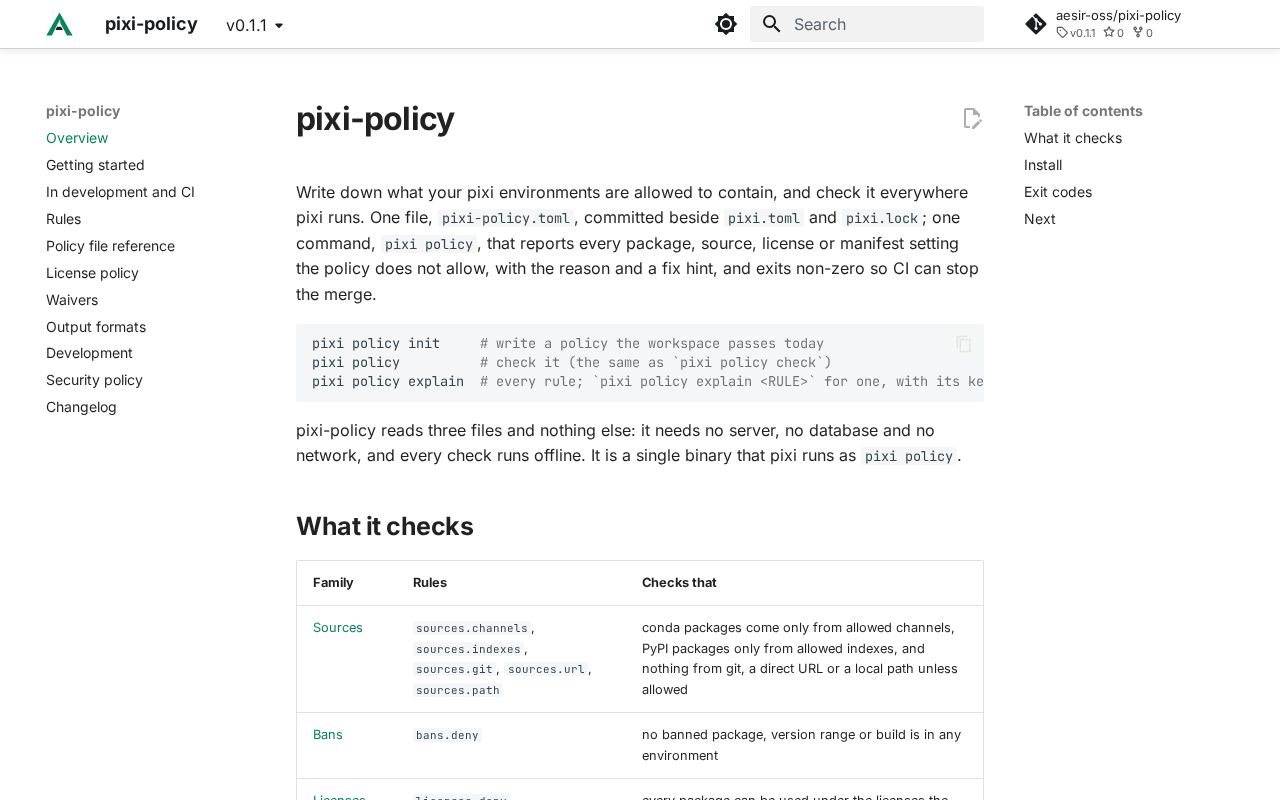
Task: Click the sources.url rule code
Action: pos(546,669)
